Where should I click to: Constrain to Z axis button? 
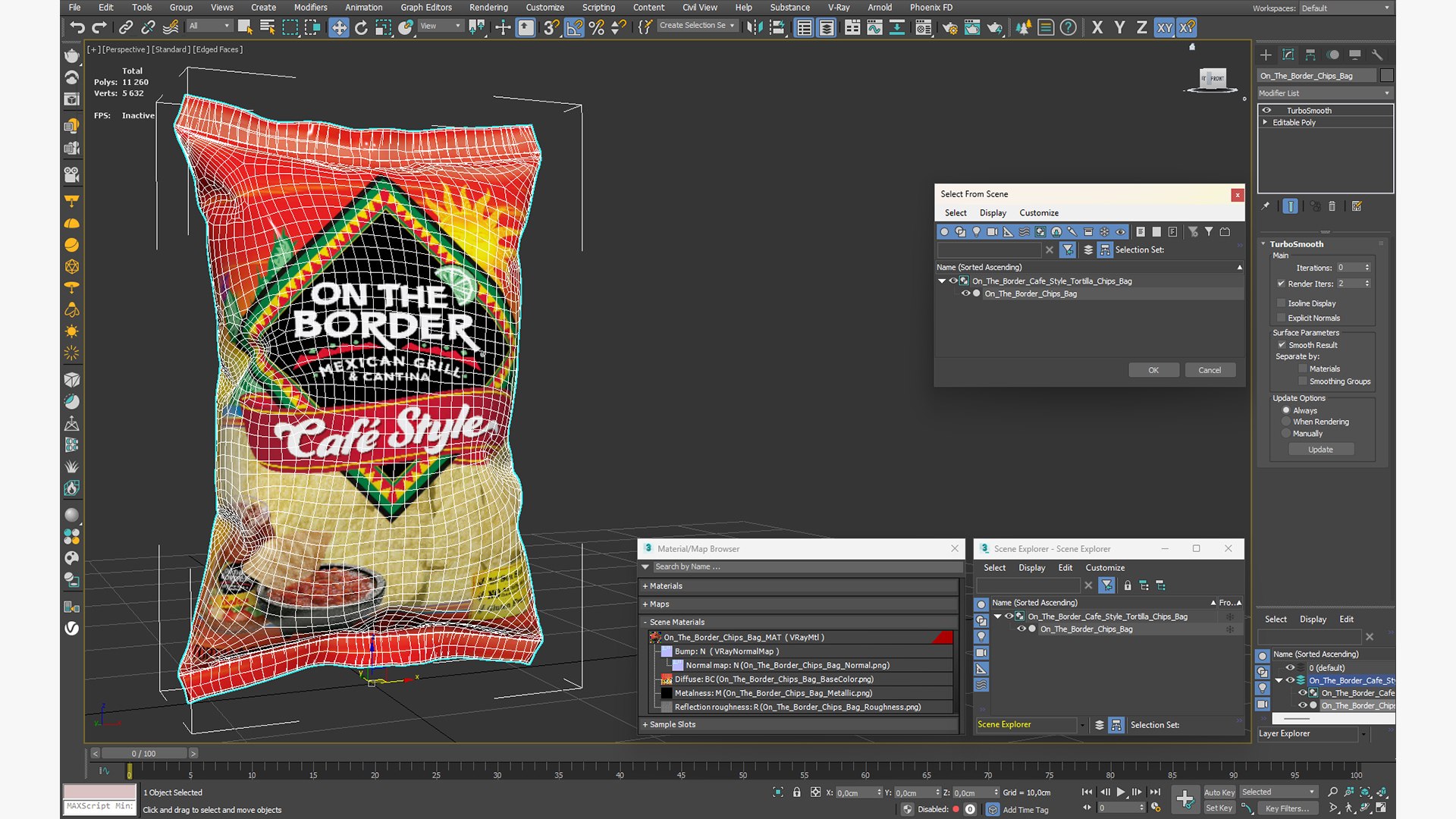[1141, 28]
